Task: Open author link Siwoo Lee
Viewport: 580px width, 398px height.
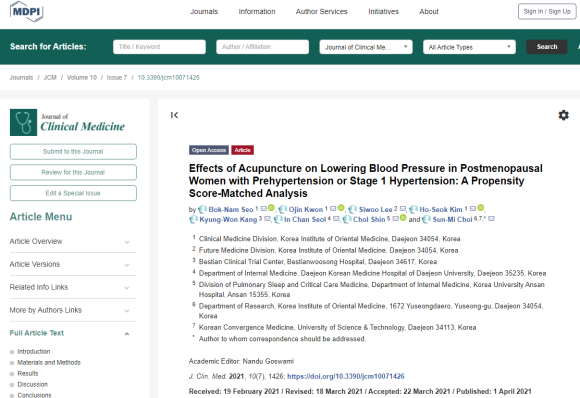Action: click(x=375, y=210)
